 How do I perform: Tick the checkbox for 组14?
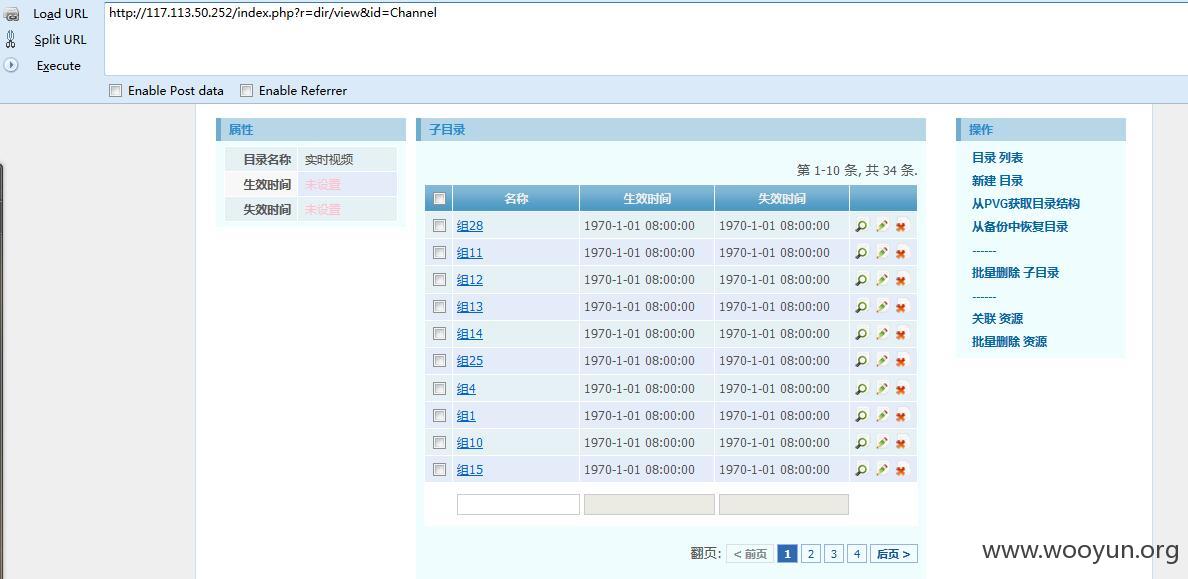pos(439,333)
